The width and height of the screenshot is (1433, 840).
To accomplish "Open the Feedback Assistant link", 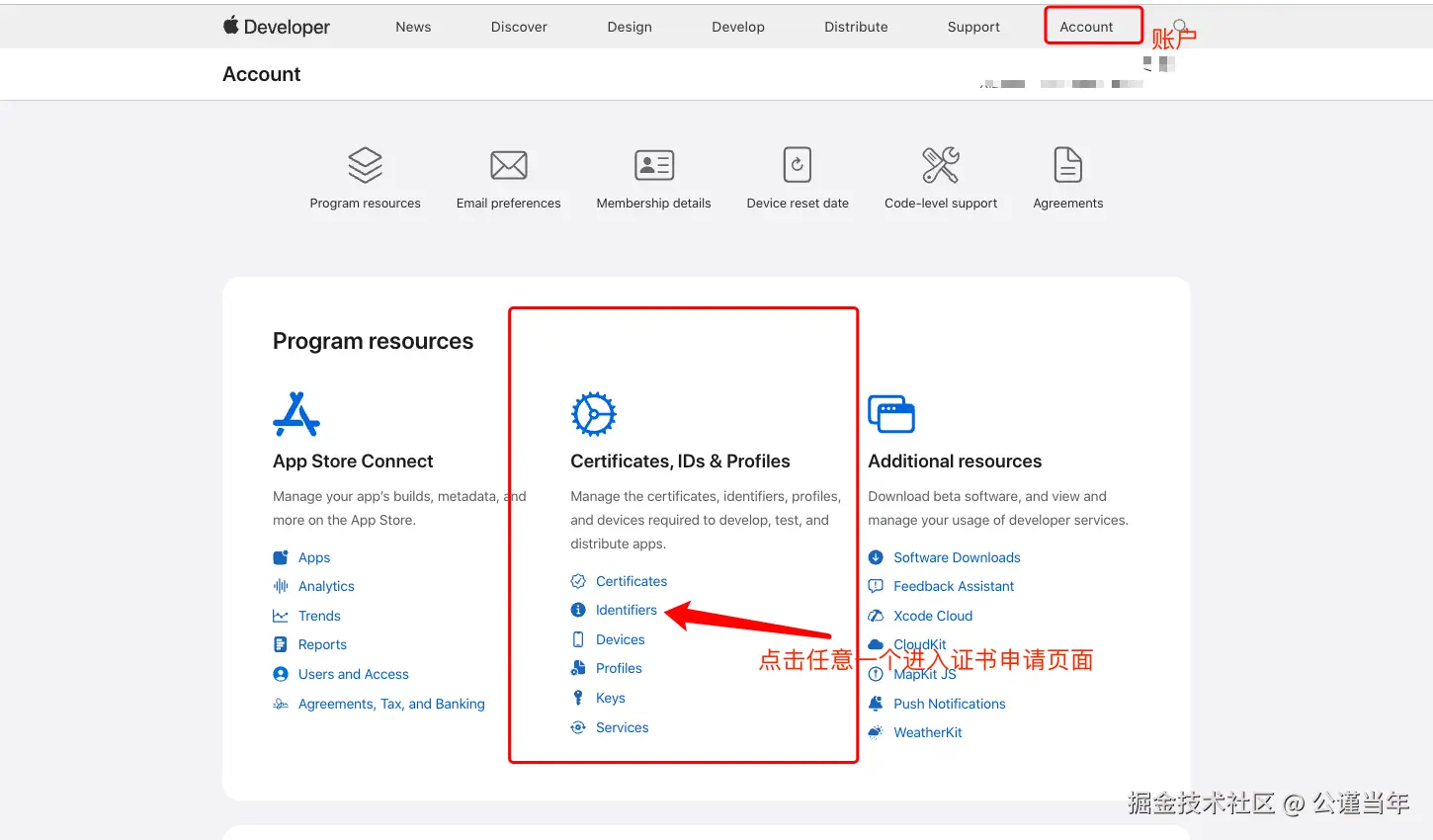I will click(954, 586).
